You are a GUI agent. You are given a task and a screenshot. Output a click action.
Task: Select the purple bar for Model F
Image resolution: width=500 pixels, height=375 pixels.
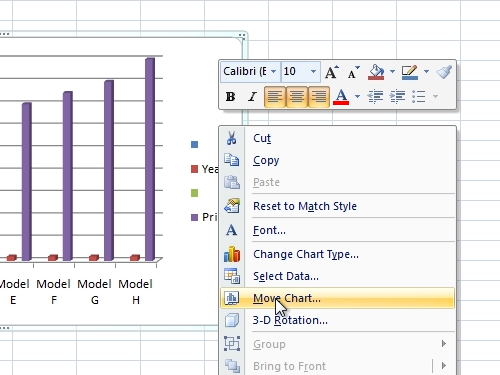pyautogui.click(x=68, y=176)
